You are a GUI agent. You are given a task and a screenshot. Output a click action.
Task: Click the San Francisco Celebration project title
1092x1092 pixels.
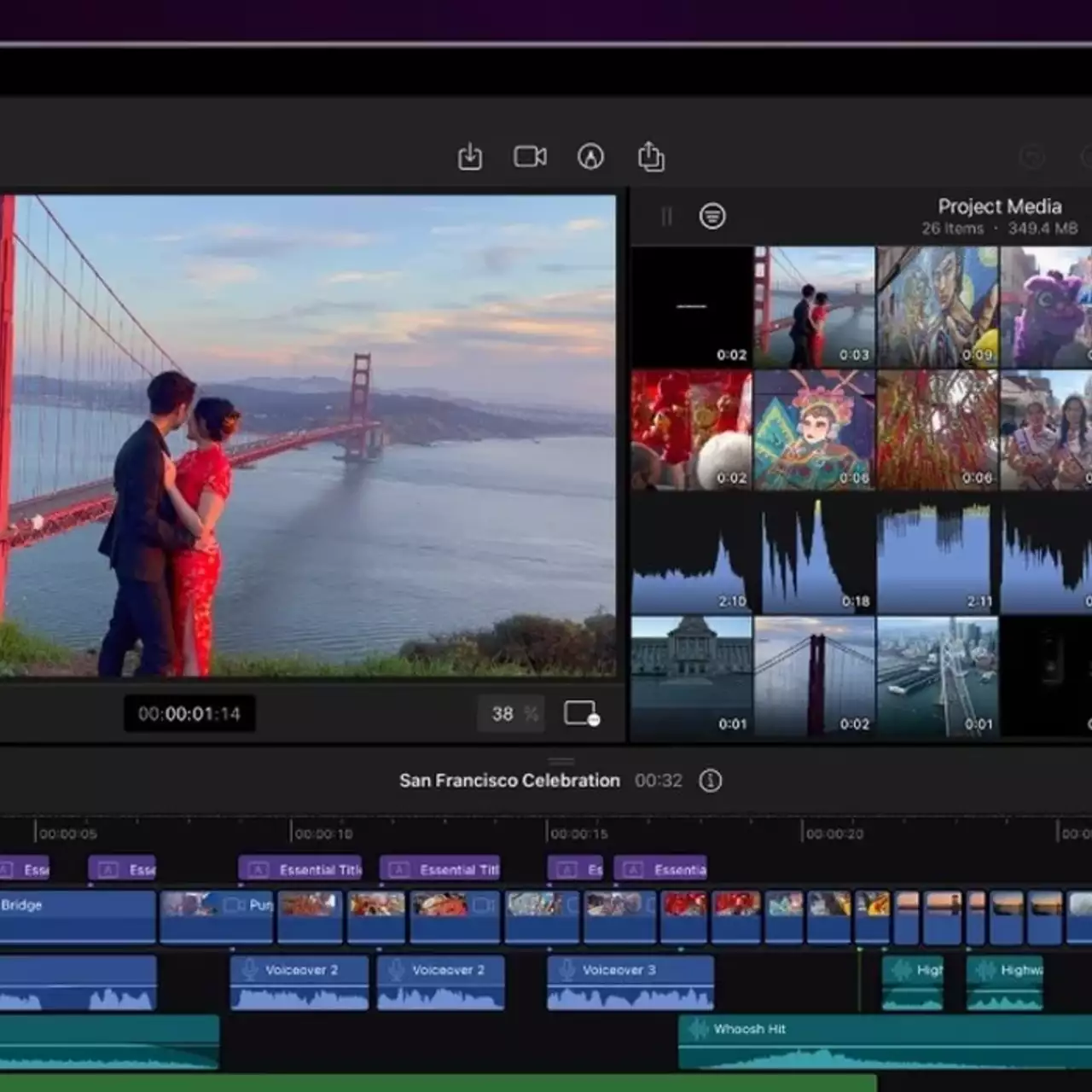click(509, 781)
